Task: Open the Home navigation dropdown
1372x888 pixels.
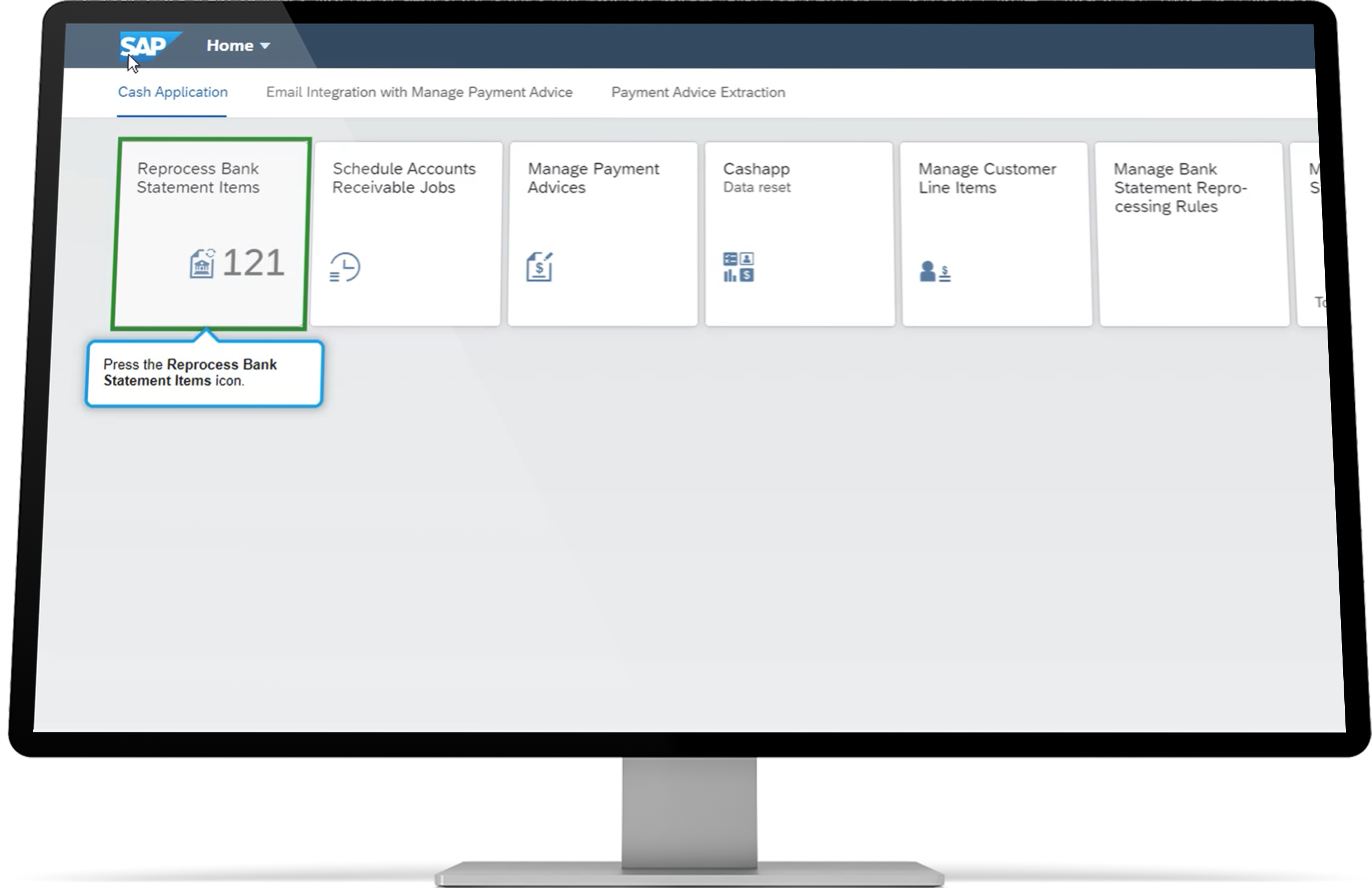Action: [238, 46]
